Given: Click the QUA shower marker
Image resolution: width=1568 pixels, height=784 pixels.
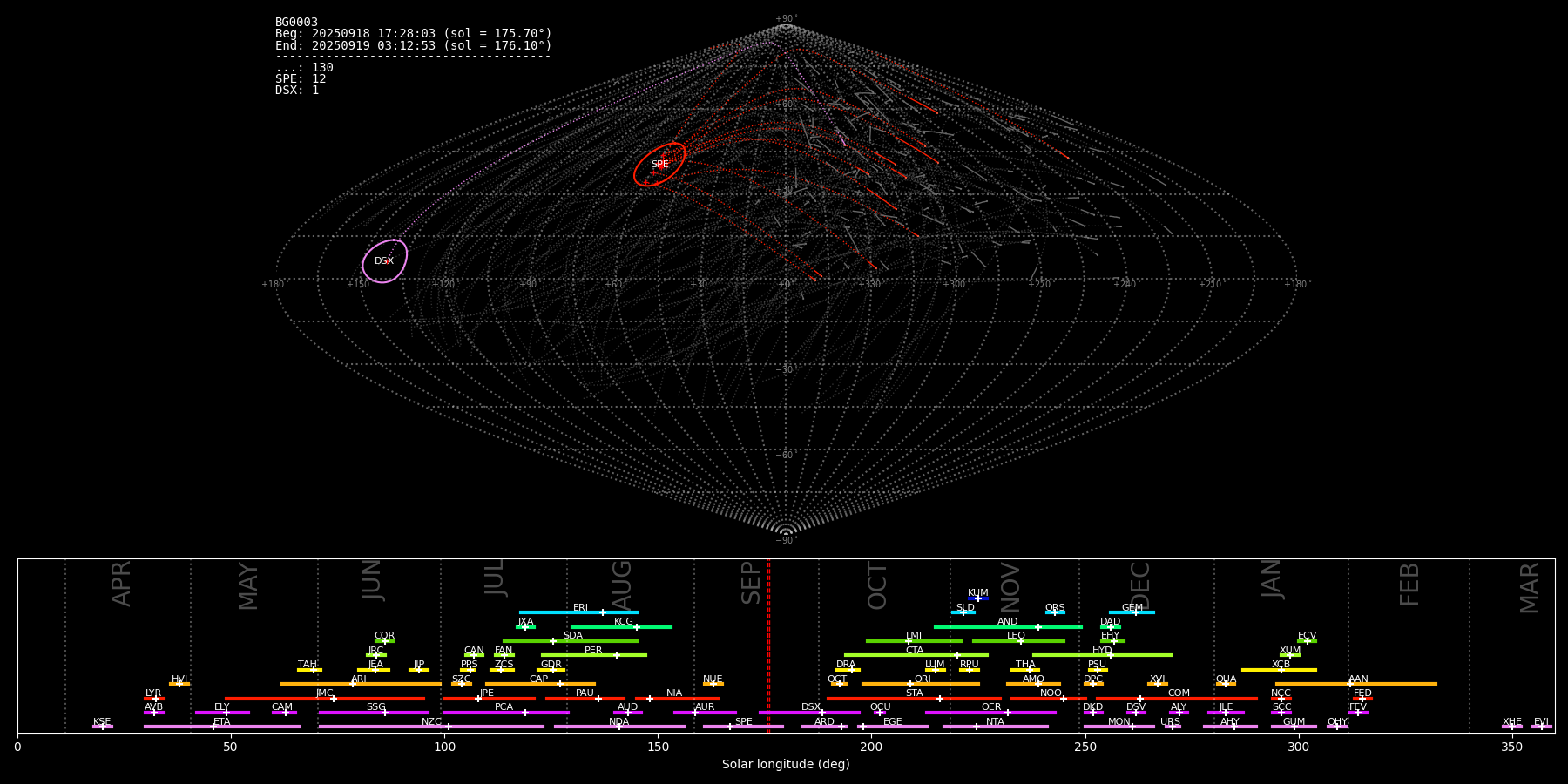Looking at the screenshot, I should (x=1226, y=684).
